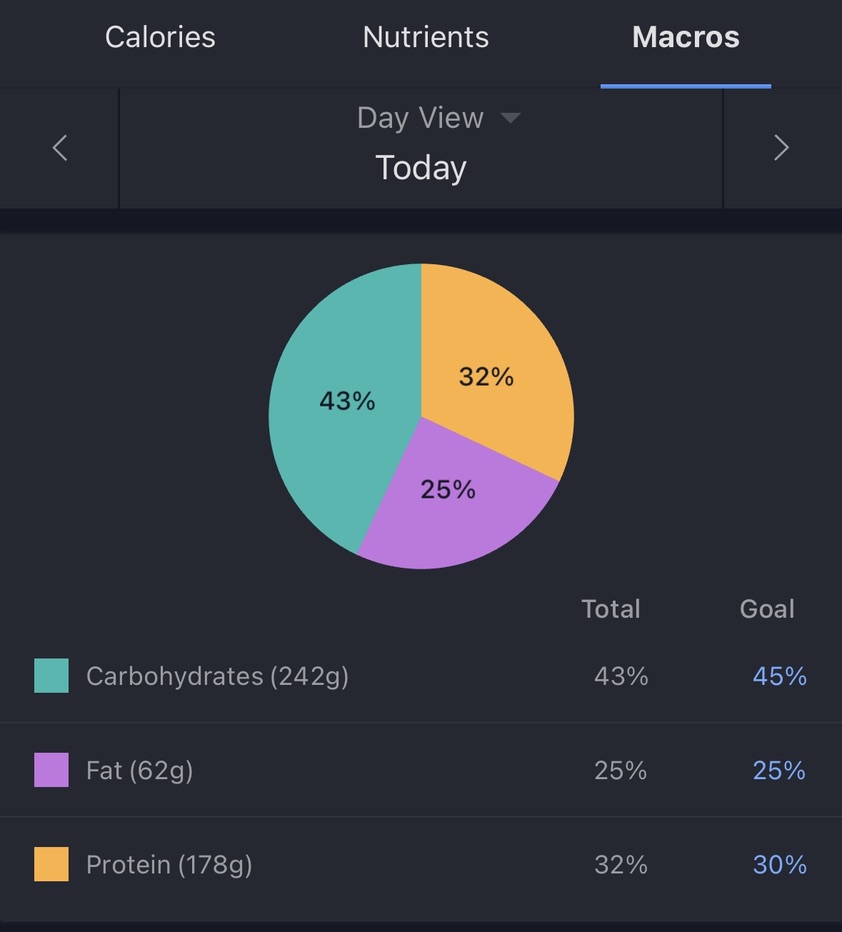The height and width of the screenshot is (932, 842).
Task: Tap the Protein 30% goal value
Action: click(x=780, y=864)
